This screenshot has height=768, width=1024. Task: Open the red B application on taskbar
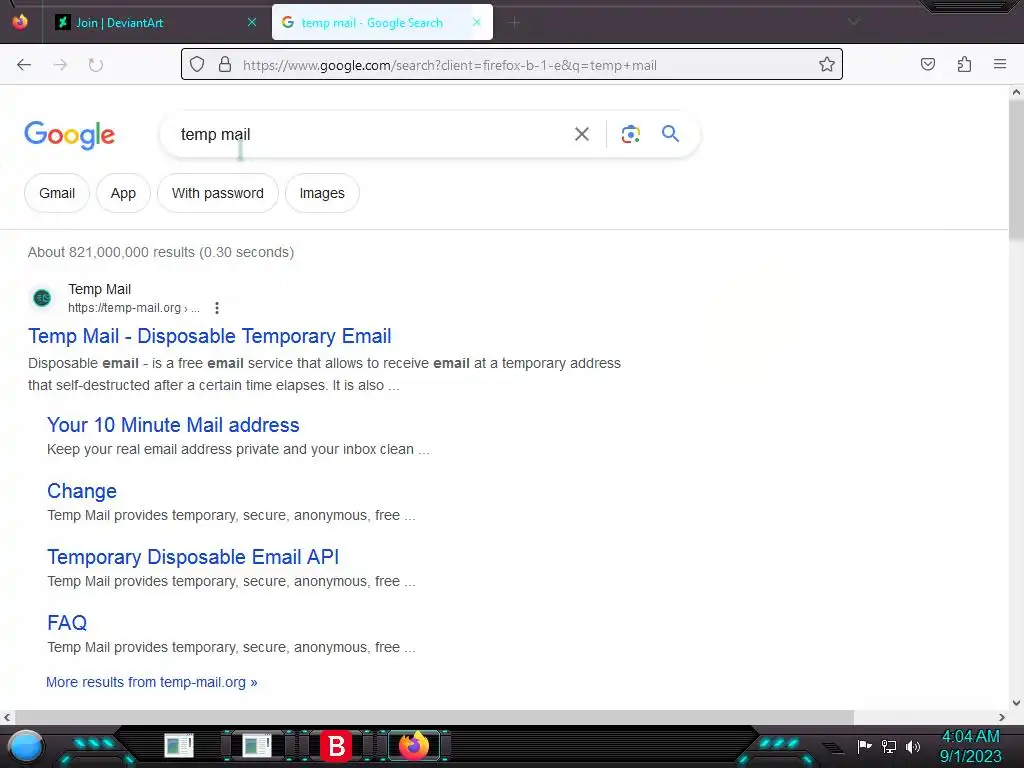336,746
